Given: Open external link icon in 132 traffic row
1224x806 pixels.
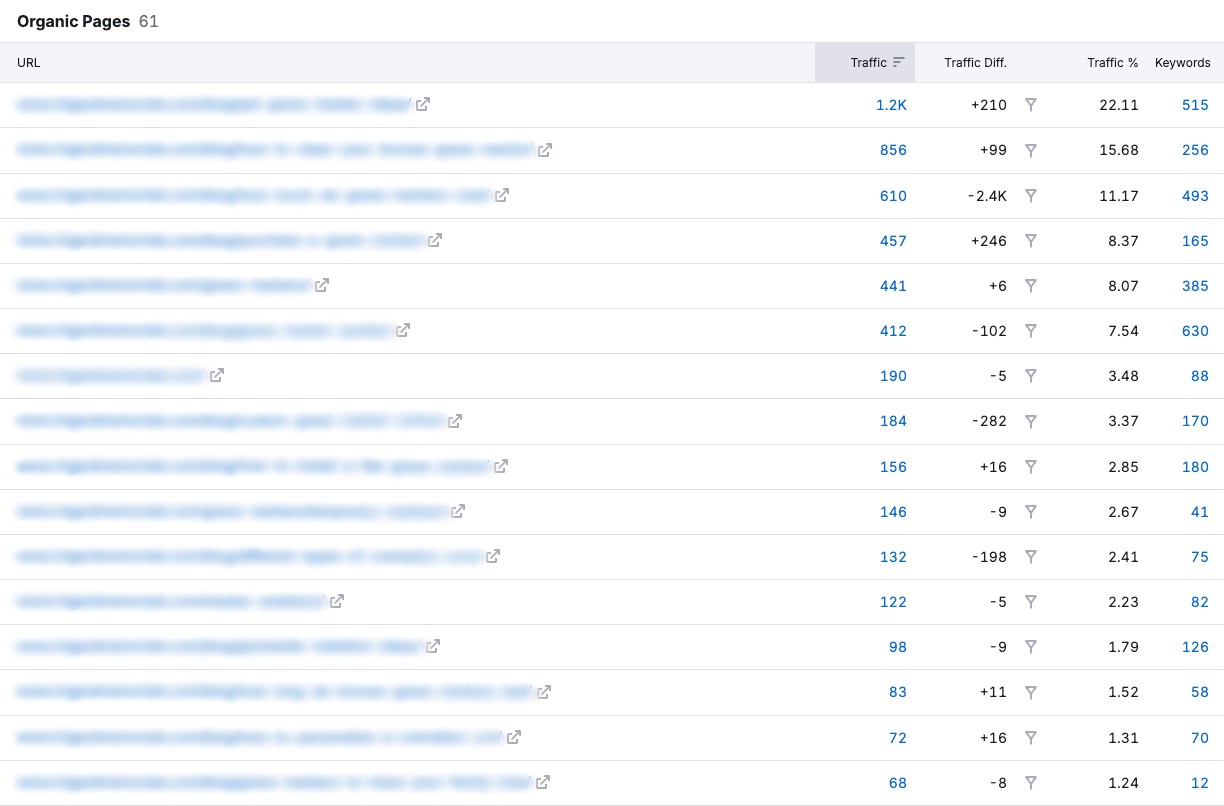Looking at the screenshot, I should tap(493, 556).
